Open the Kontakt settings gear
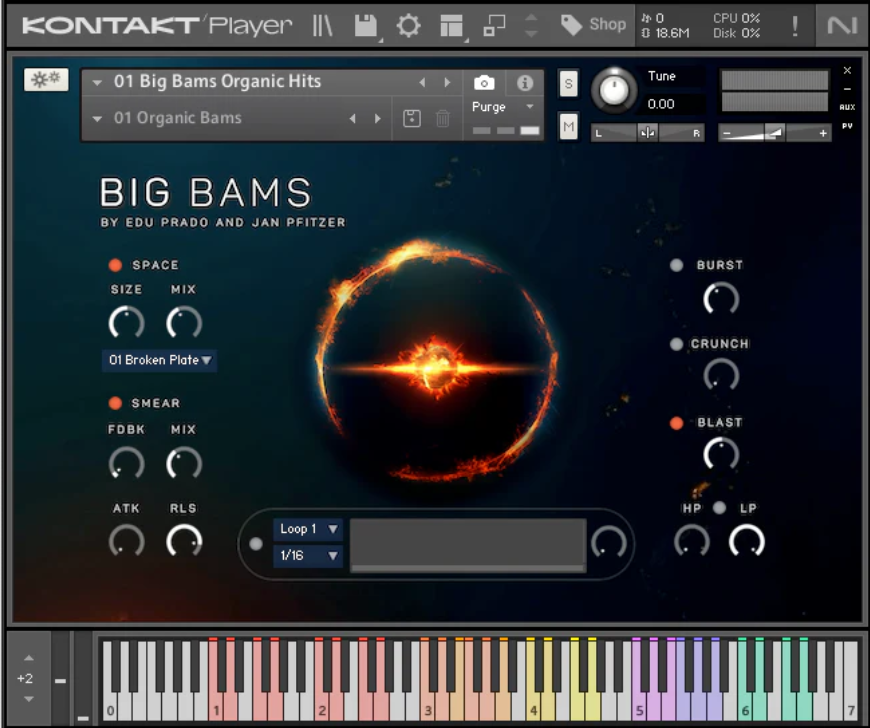 coord(408,26)
